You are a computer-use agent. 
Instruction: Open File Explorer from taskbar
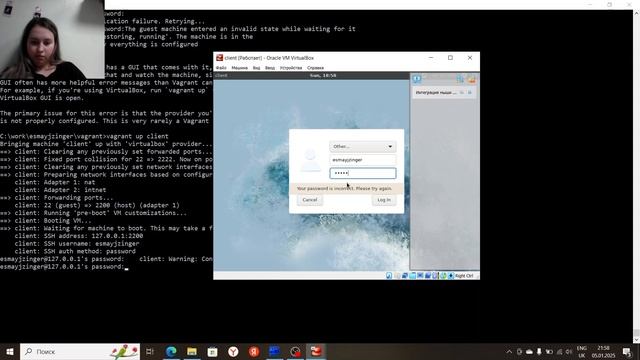(x=192, y=351)
